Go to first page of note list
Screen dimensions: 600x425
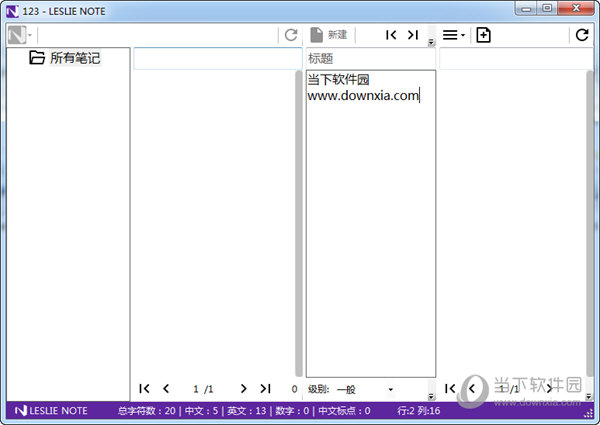[144, 389]
